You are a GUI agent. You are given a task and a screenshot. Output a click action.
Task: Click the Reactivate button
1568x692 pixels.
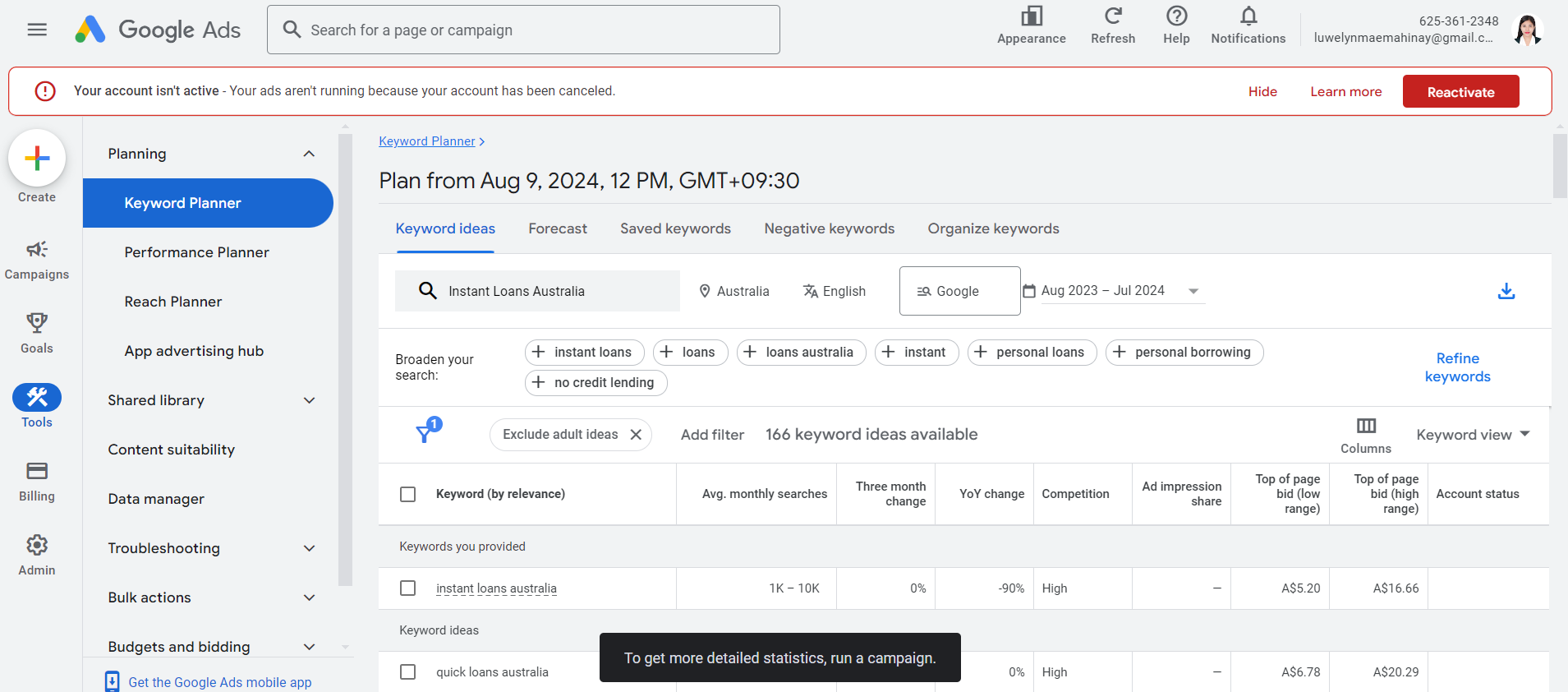click(x=1460, y=92)
